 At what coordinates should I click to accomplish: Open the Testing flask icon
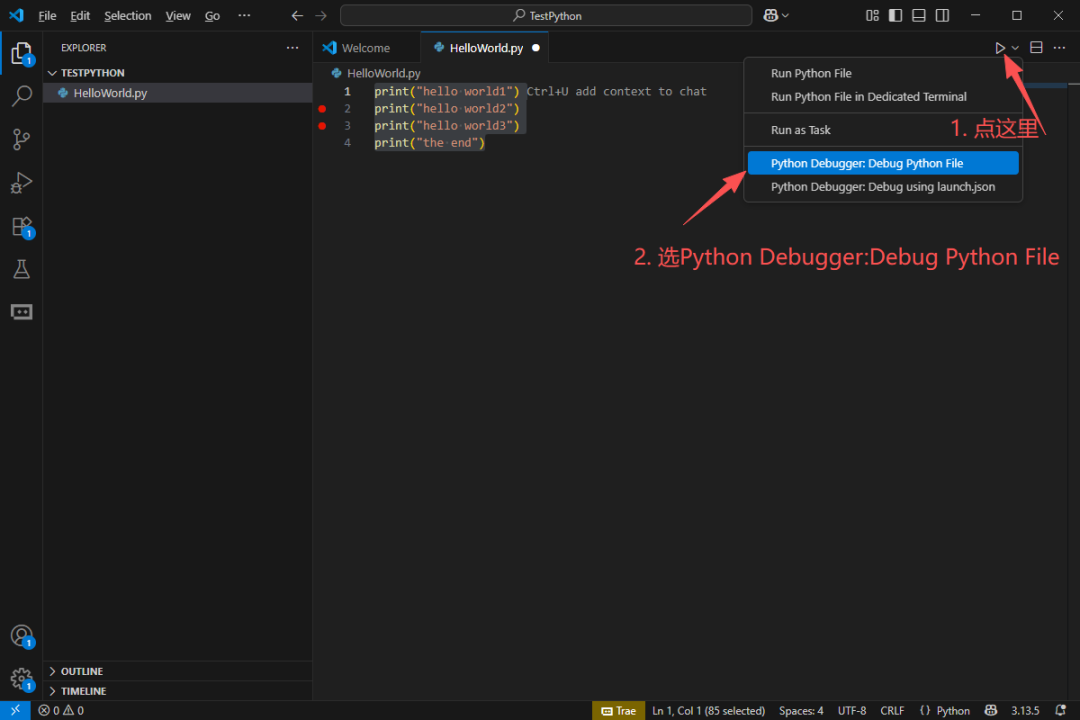point(21,269)
